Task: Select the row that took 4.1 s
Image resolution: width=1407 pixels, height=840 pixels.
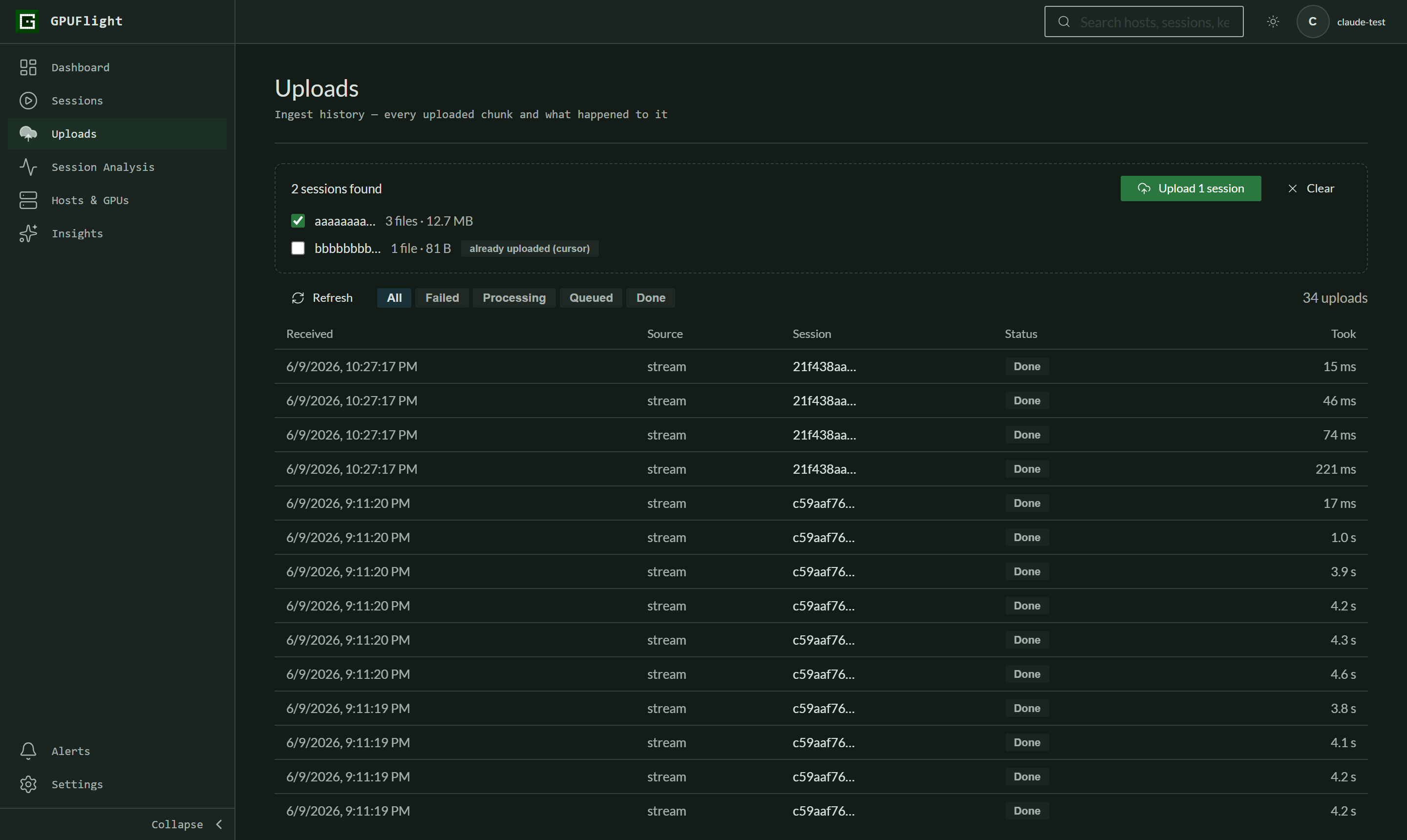Action: 821,743
